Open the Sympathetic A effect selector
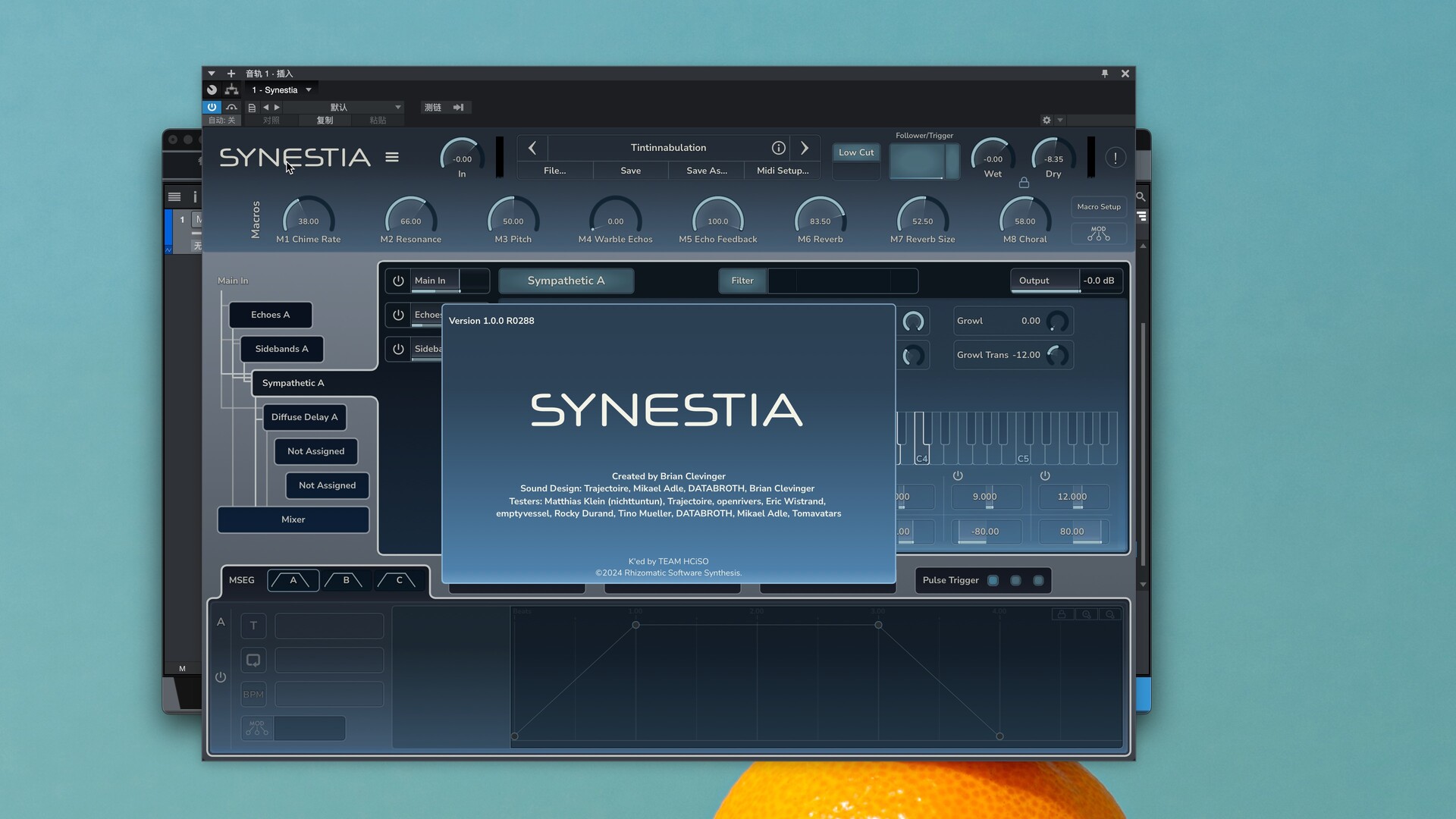Screen dimensions: 1456x819 pyautogui.click(x=566, y=281)
